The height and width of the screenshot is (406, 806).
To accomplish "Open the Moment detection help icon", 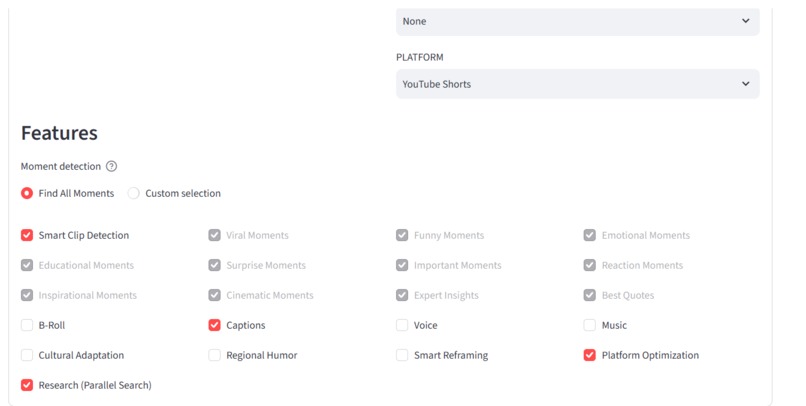I will [112, 166].
